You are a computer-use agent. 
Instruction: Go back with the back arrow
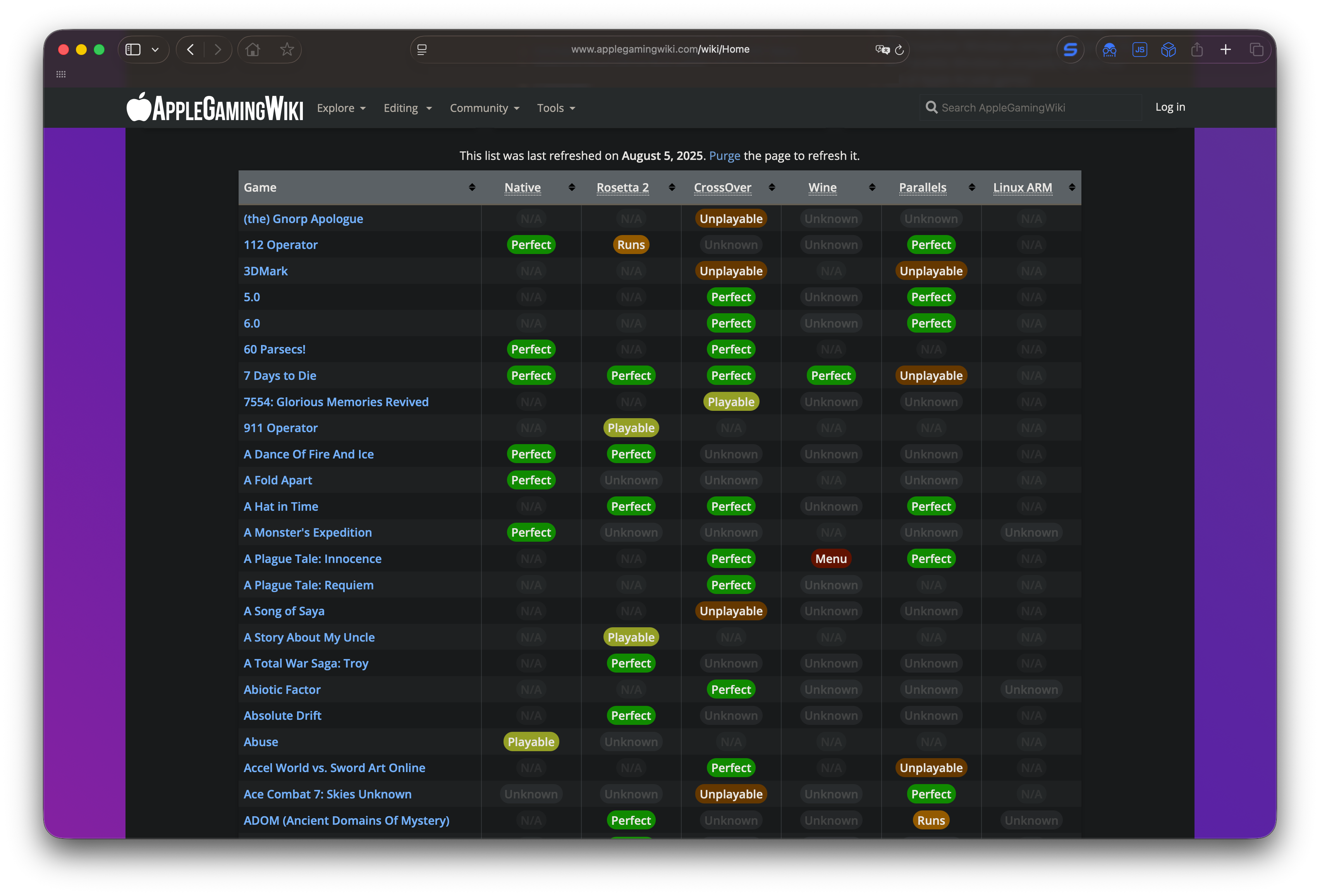190,50
